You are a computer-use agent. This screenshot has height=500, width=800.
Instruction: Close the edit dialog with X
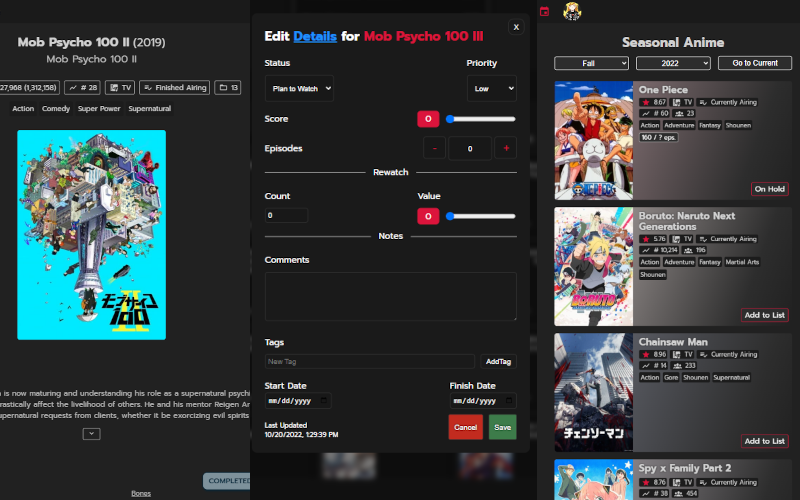516,27
